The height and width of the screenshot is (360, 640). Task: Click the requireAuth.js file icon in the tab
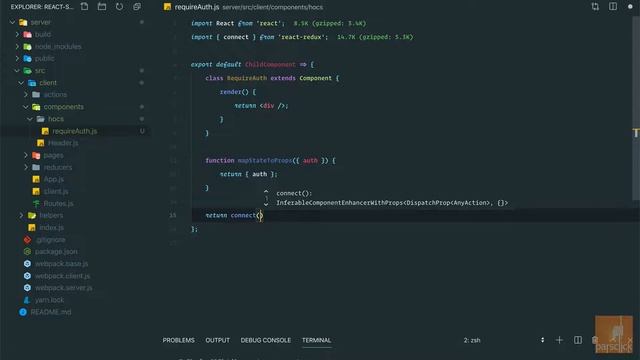click(167, 7)
